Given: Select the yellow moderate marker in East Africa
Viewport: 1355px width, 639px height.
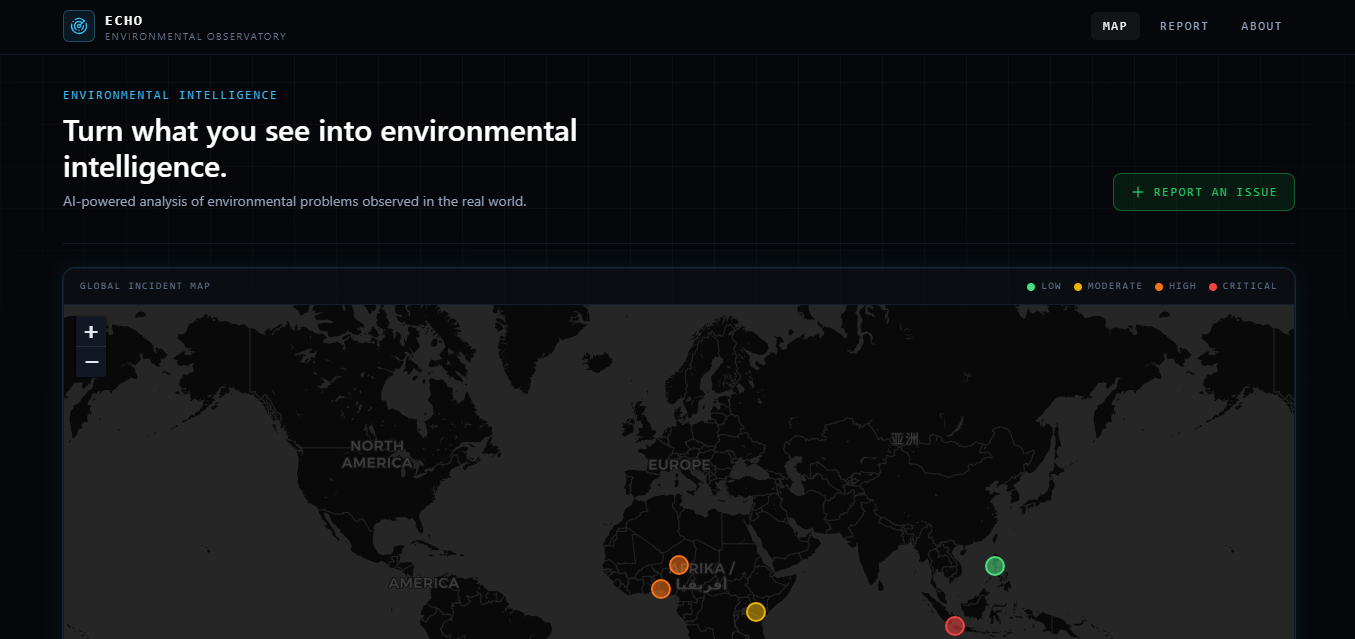Looking at the screenshot, I should [756, 612].
